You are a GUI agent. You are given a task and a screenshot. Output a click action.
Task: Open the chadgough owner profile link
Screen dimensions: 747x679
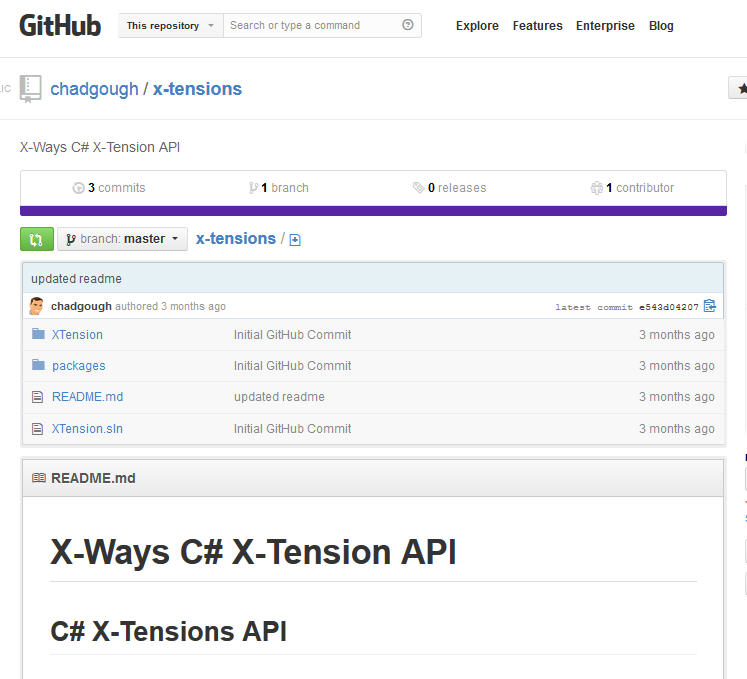[x=94, y=89]
